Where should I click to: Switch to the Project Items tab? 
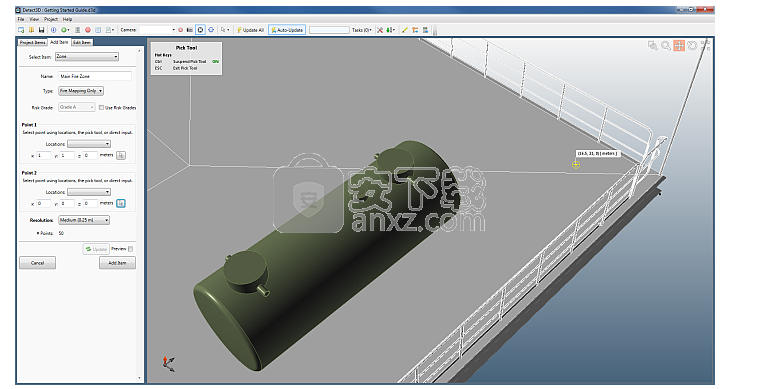[33, 42]
